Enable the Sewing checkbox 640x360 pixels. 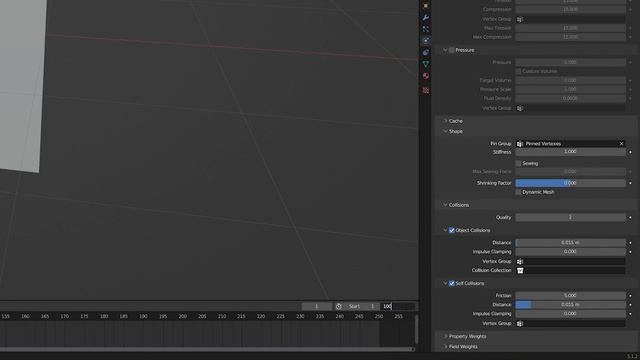click(518, 163)
